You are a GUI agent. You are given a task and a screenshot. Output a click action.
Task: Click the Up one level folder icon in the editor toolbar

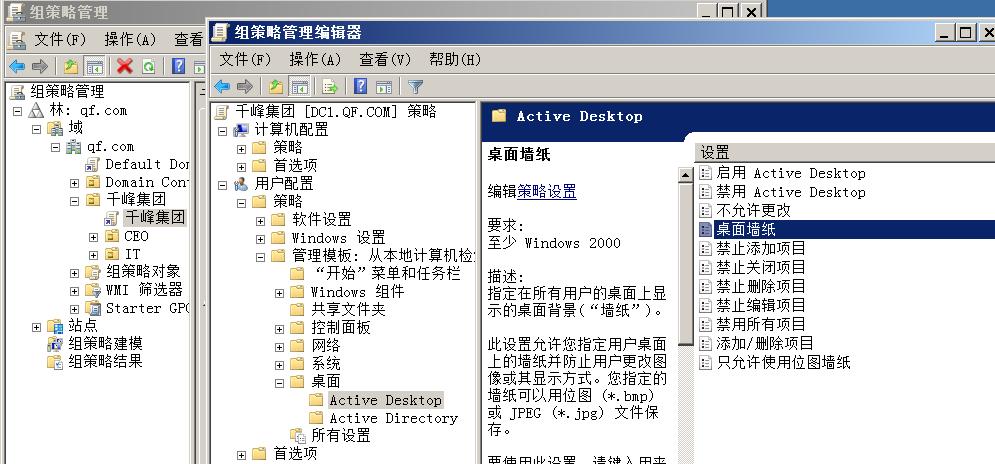point(275,87)
